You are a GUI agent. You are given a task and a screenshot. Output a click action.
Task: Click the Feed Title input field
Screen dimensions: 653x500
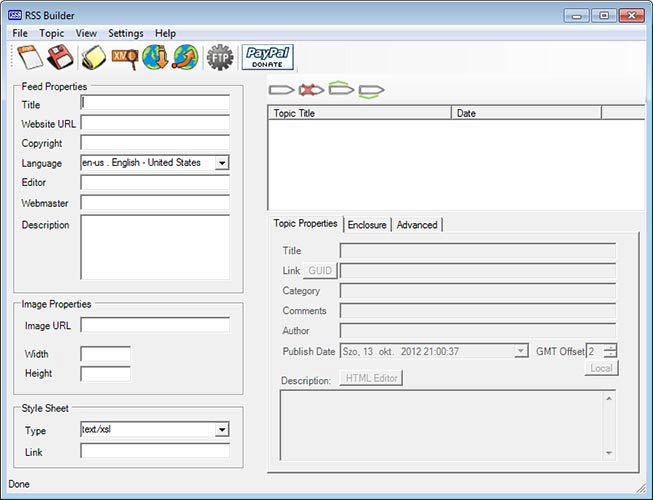pyautogui.click(x=155, y=102)
